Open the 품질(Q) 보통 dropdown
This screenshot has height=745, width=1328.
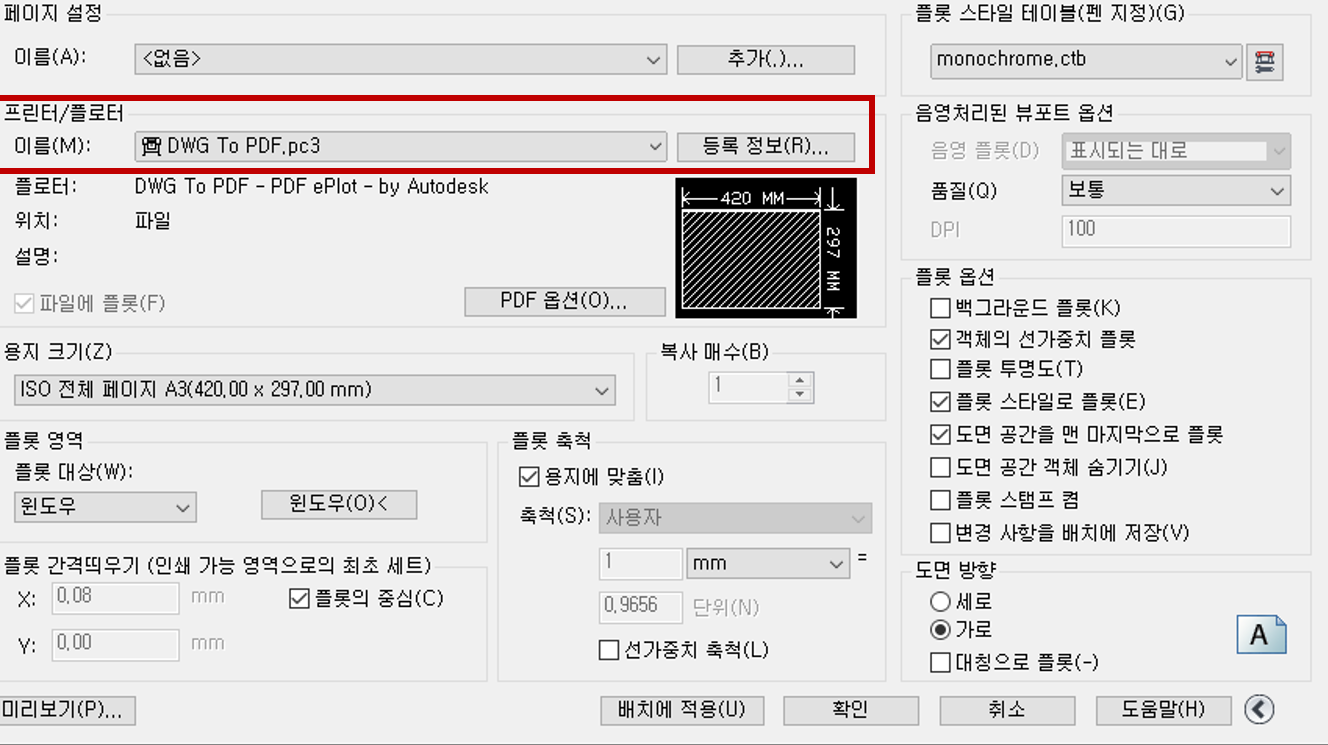click(1175, 190)
